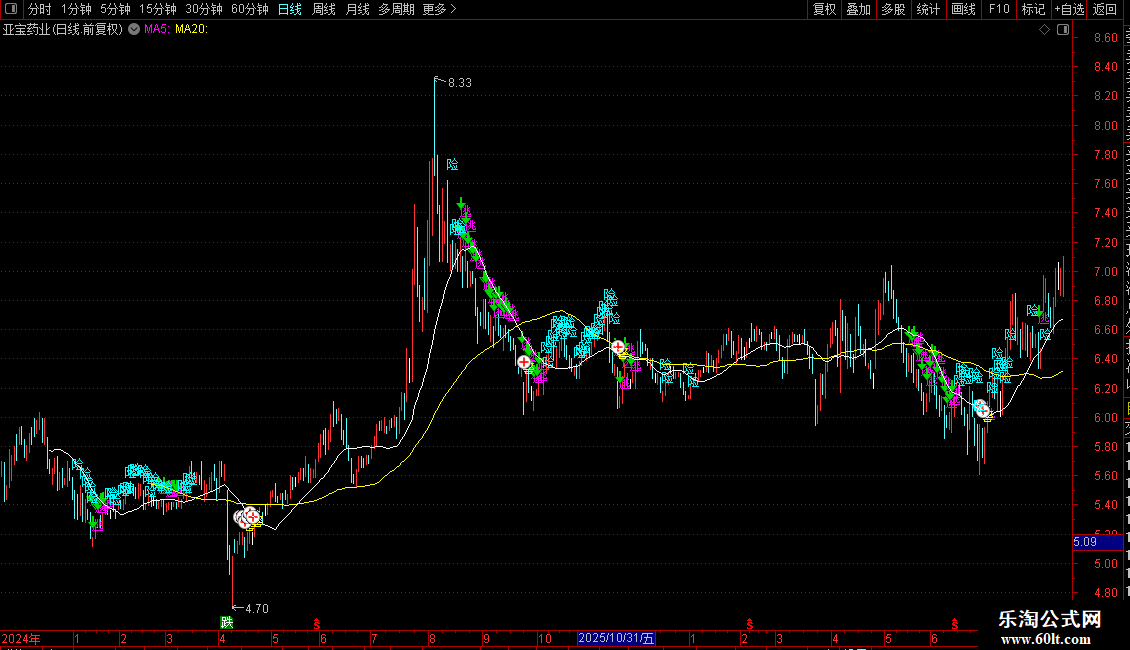Toggle the left side panel icon
1130x650 pixels.
coord(11,9)
